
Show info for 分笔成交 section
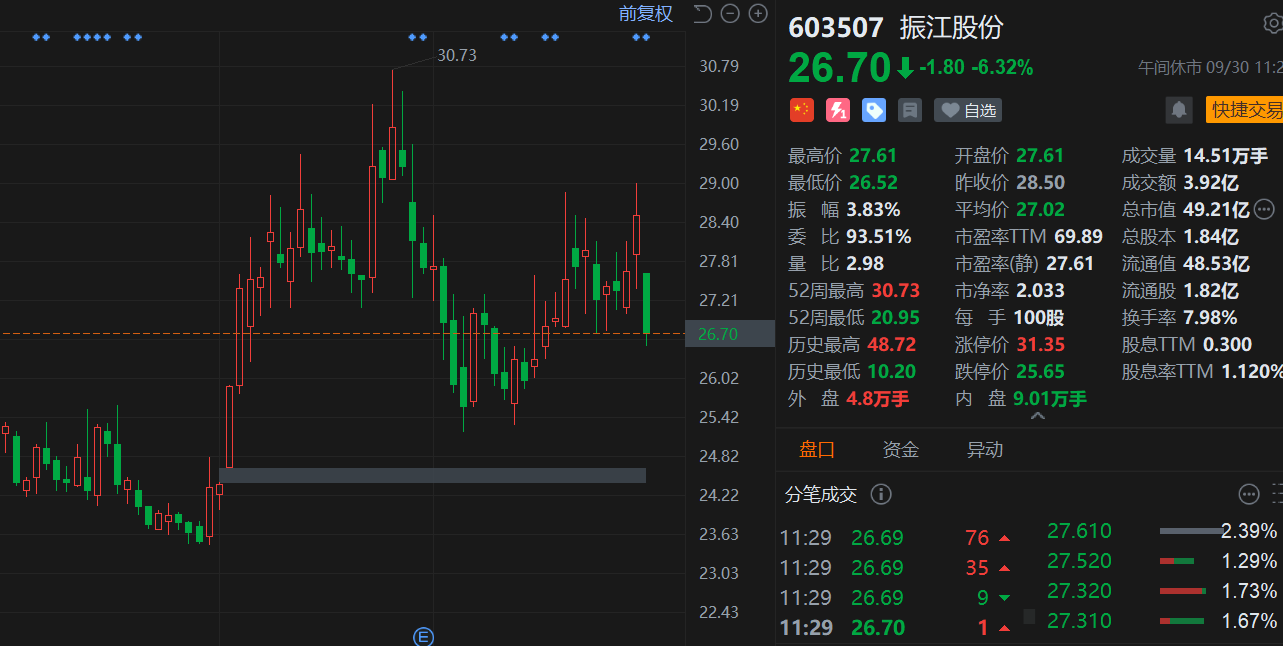click(x=881, y=494)
